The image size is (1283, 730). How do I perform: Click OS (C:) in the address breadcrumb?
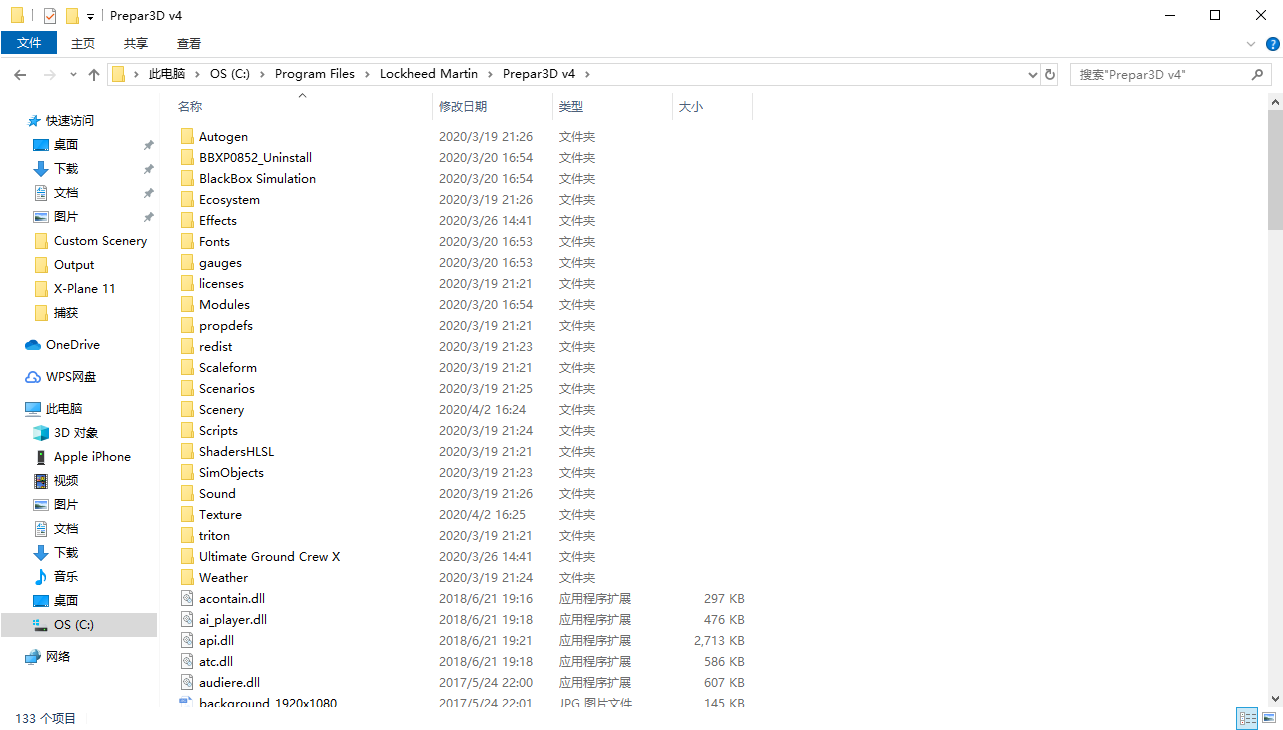(x=230, y=74)
